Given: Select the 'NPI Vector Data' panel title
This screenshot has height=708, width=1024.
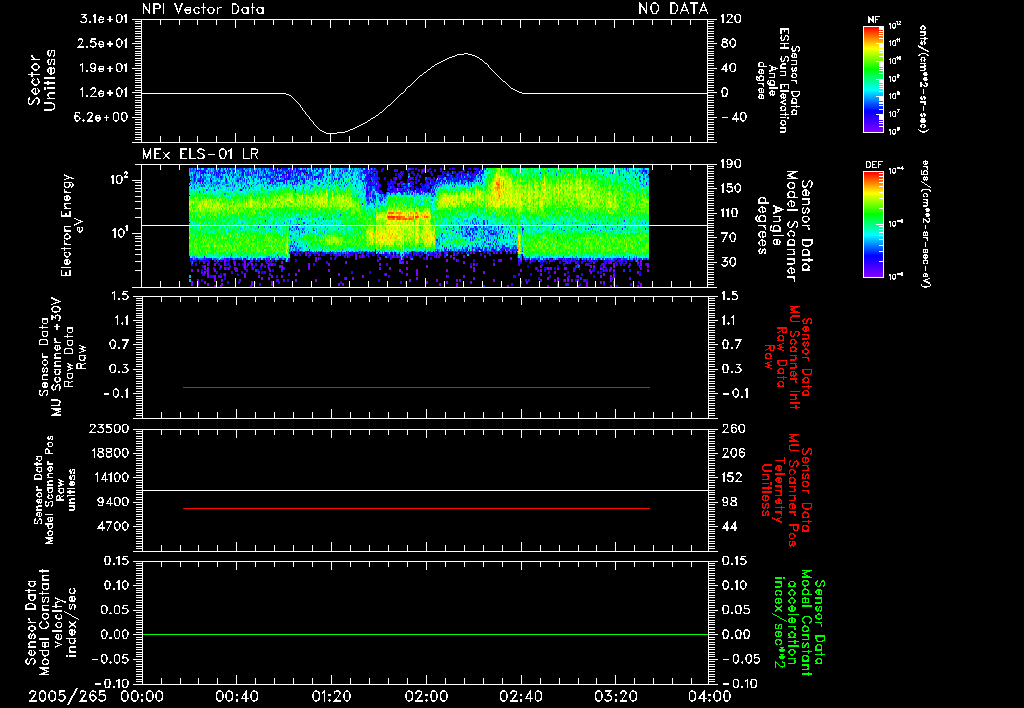Looking at the screenshot, I should pyautogui.click(x=203, y=9).
